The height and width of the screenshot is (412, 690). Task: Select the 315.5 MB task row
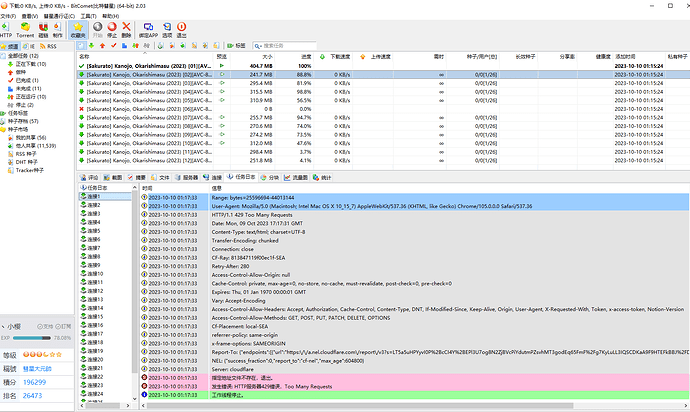click(383, 92)
